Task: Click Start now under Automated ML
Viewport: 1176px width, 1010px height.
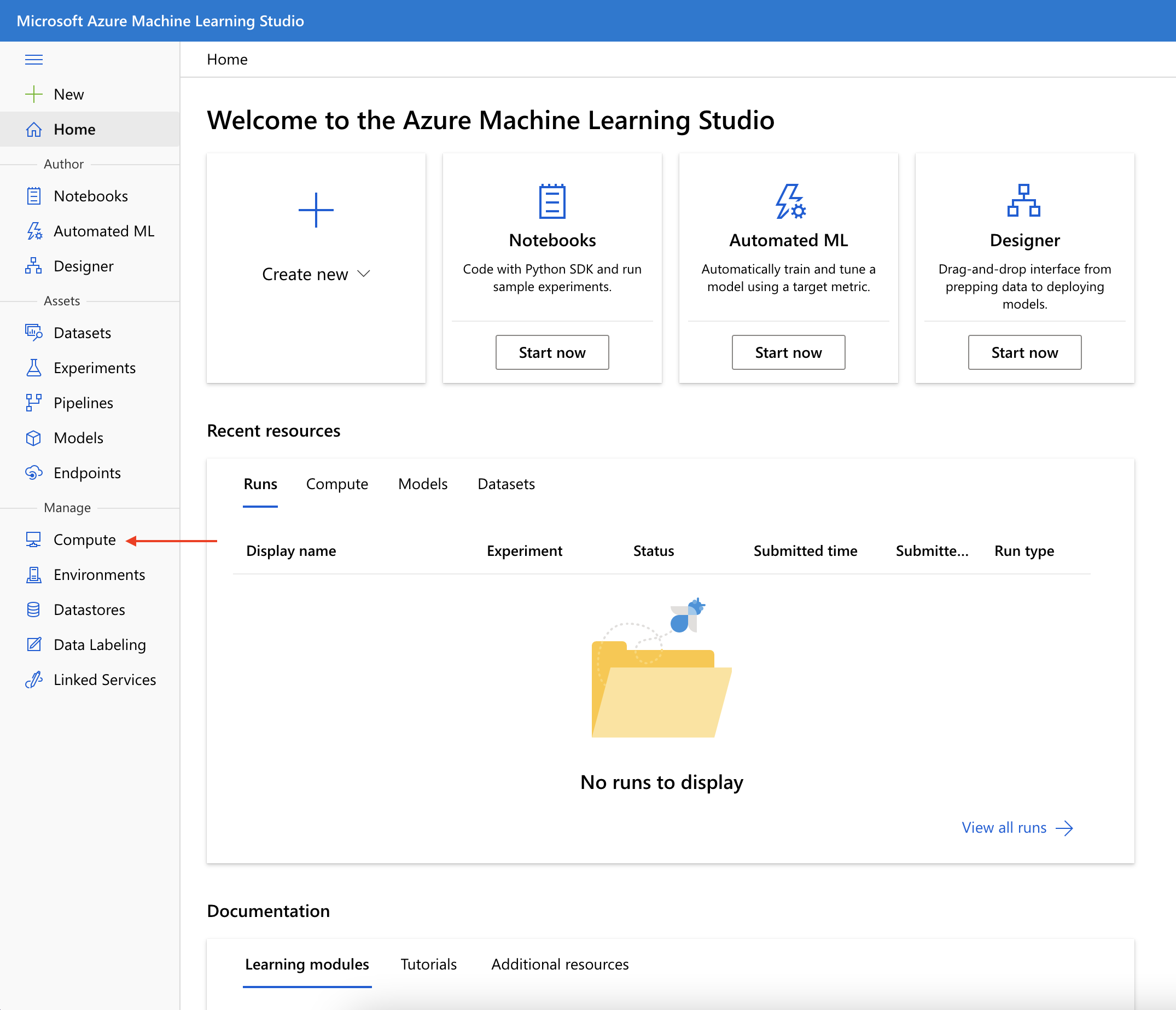Action: coord(788,352)
